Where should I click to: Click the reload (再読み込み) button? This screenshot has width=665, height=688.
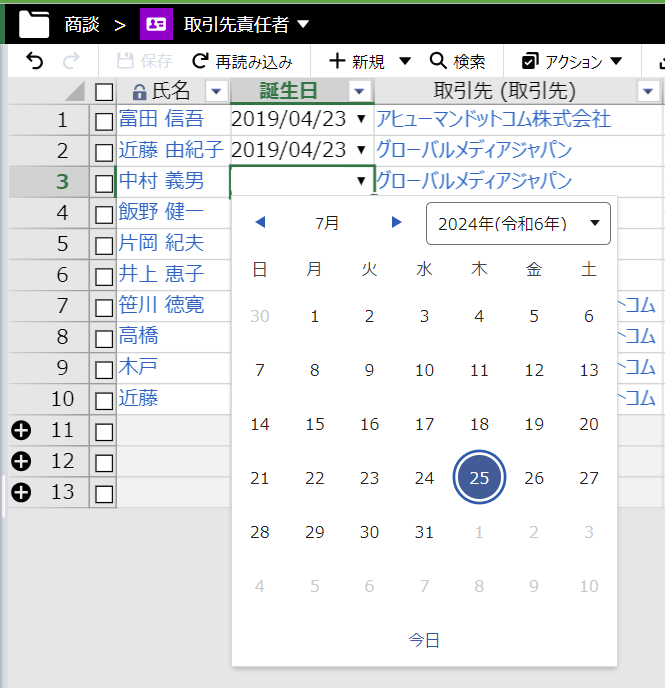[x=242, y=62]
